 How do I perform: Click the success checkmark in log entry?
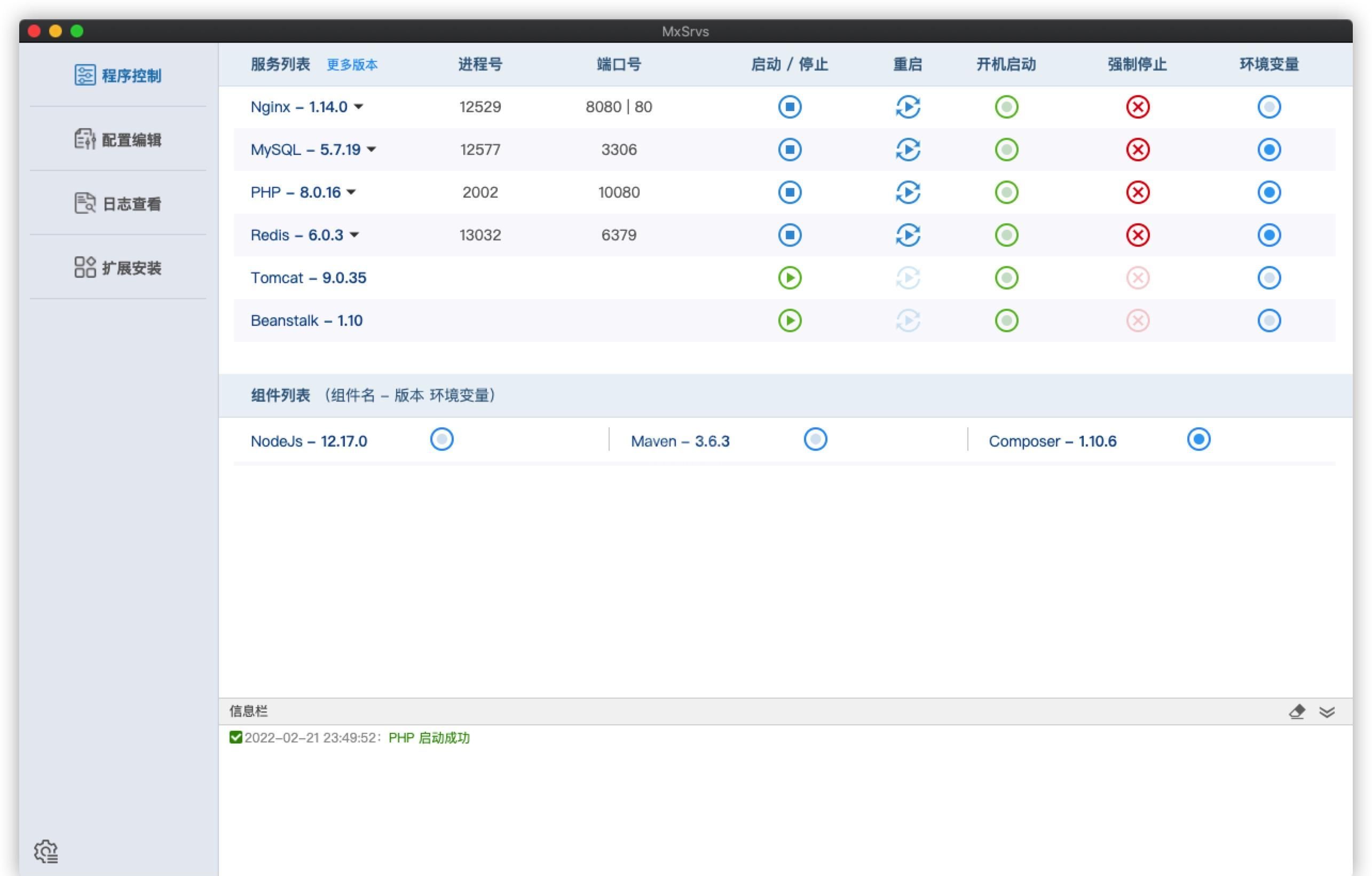[236, 738]
